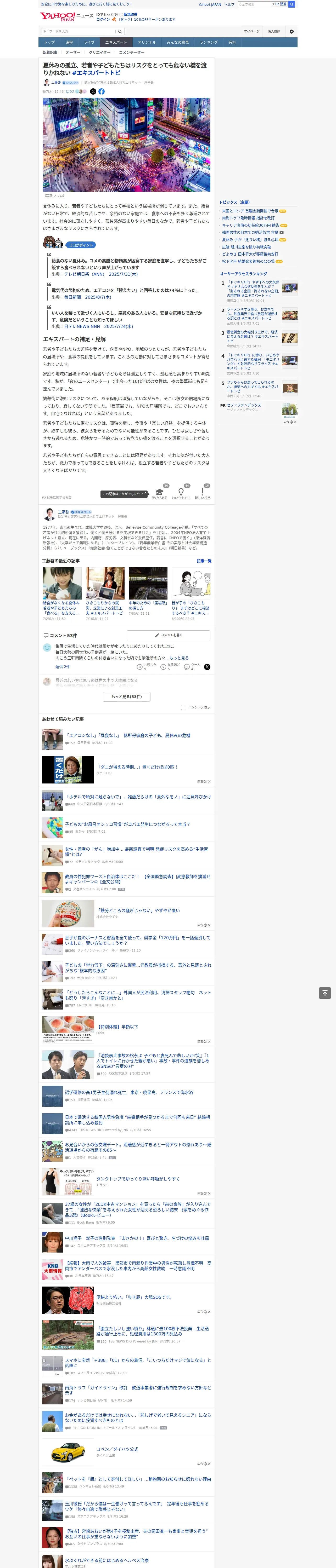The width and height of the screenshot is (336, 1568).
Task: Click the 記事一覧 link
Action: tap(204, 561)
